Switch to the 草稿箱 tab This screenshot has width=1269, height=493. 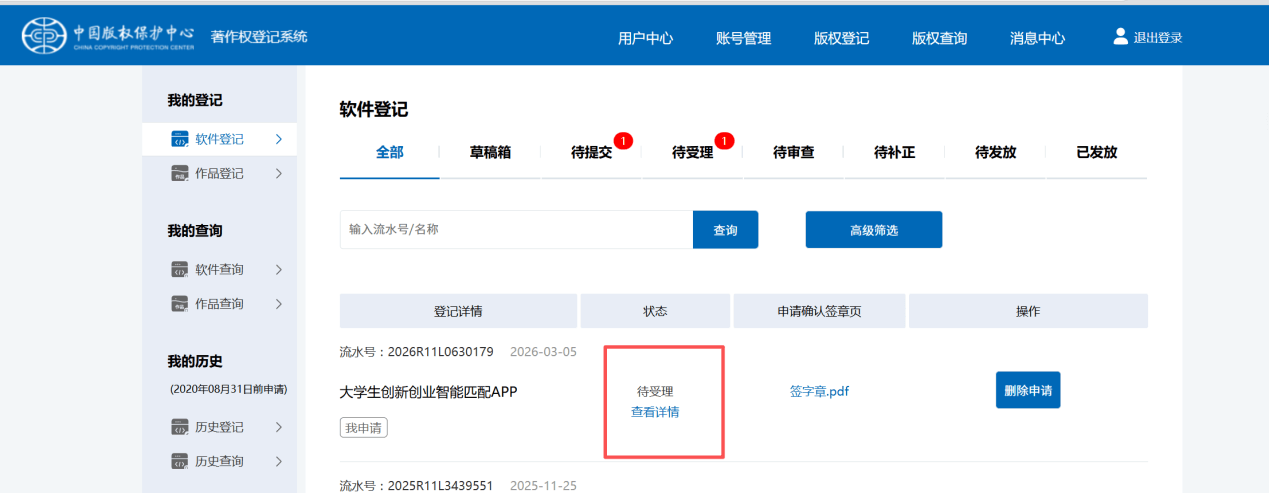click(491, 153)
